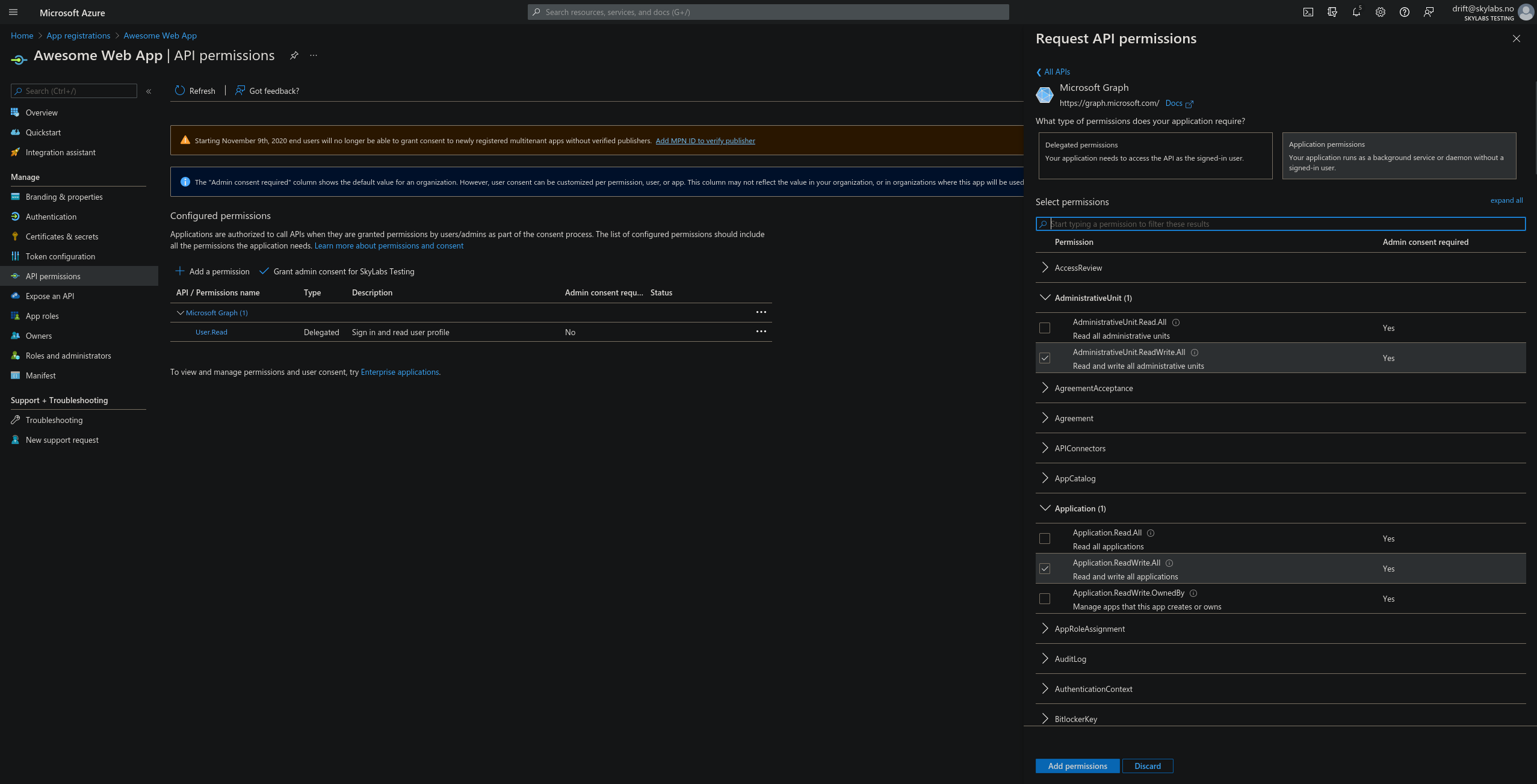1537x784 pixels.
Task: Show info for AdministrativeUnit.Read.All
Action: click(x=1176, y=323)
